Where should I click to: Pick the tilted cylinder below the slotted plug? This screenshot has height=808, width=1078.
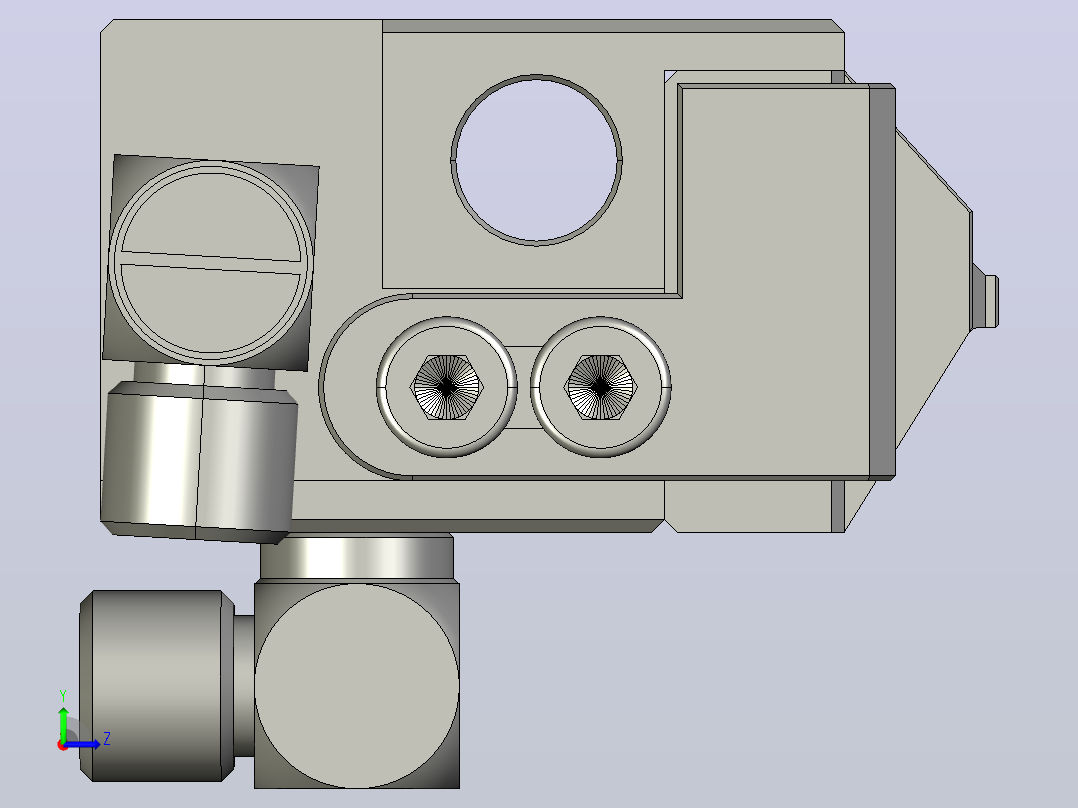click(199, 462)
